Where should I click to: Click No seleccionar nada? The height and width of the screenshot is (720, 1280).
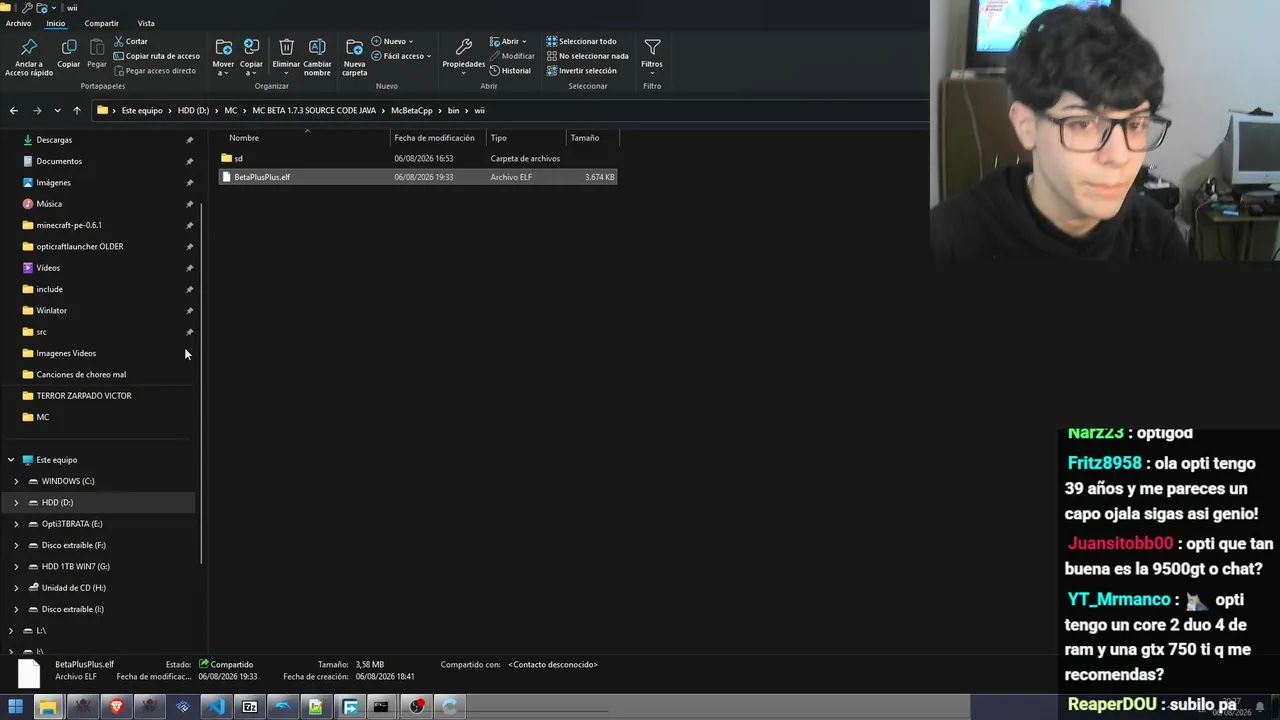587,56
